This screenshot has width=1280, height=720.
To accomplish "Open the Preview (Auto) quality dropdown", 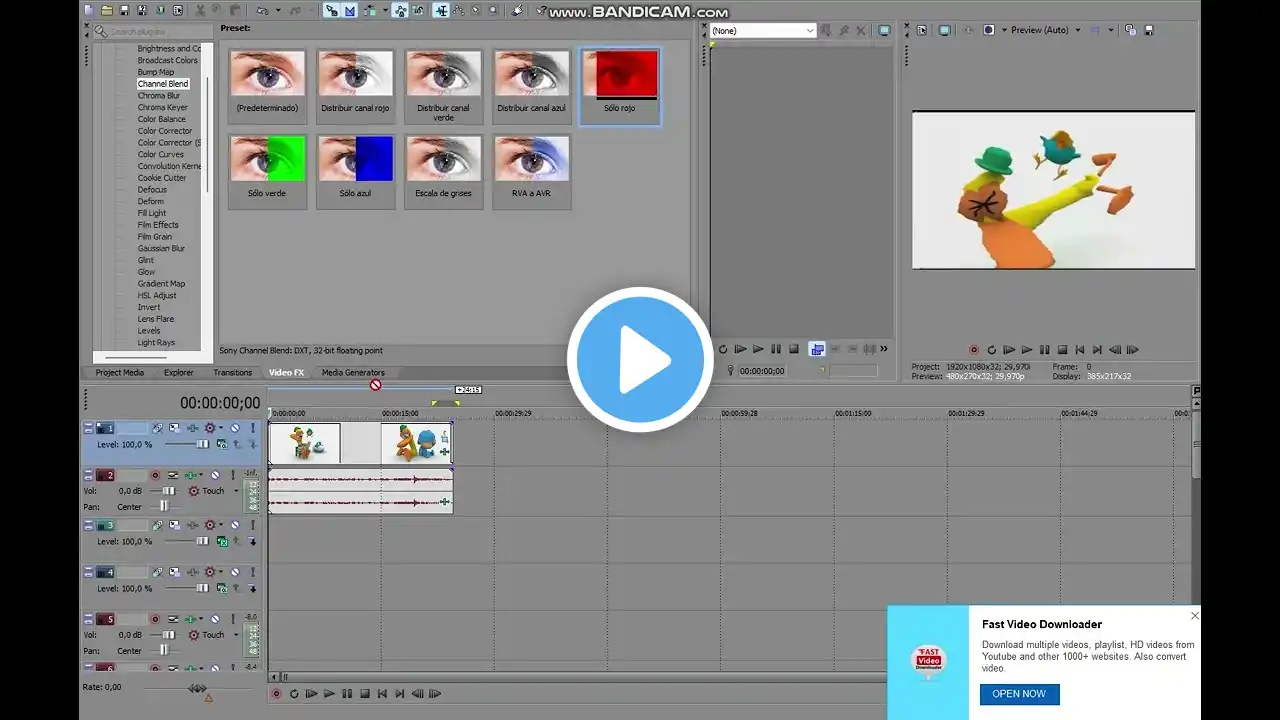I will pyautogui.click(x=1077, y=30).
